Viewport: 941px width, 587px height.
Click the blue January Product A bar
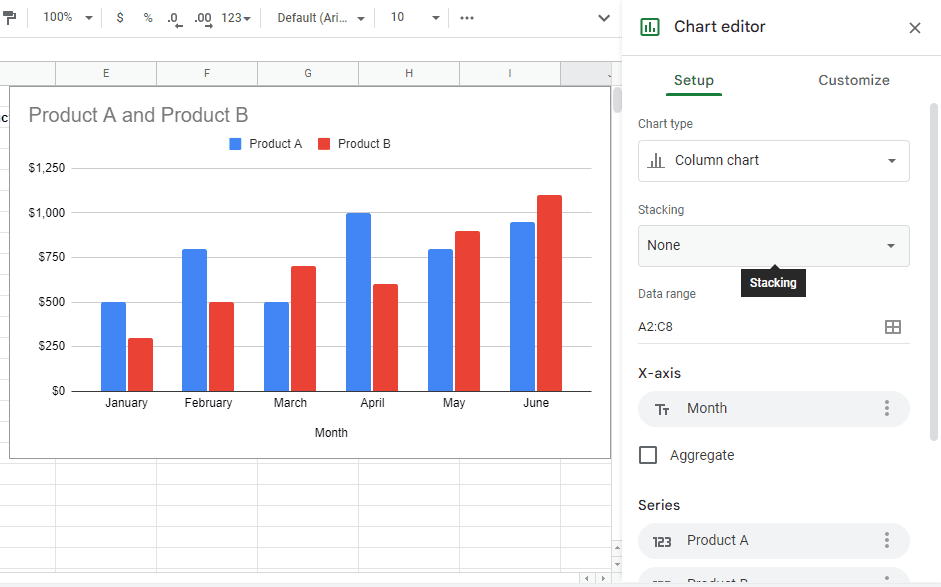pyautogui.click(x=113, y=346)
